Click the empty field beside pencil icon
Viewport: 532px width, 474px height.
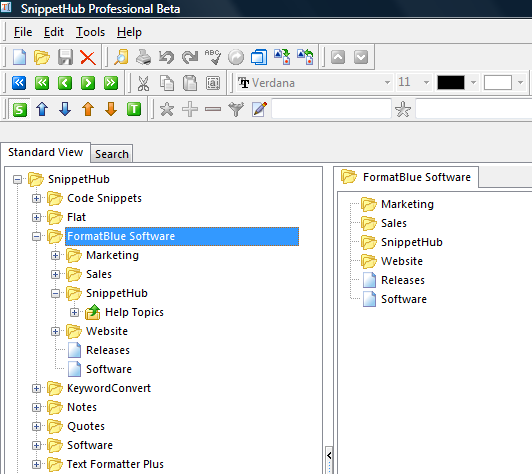coord(331,109)
